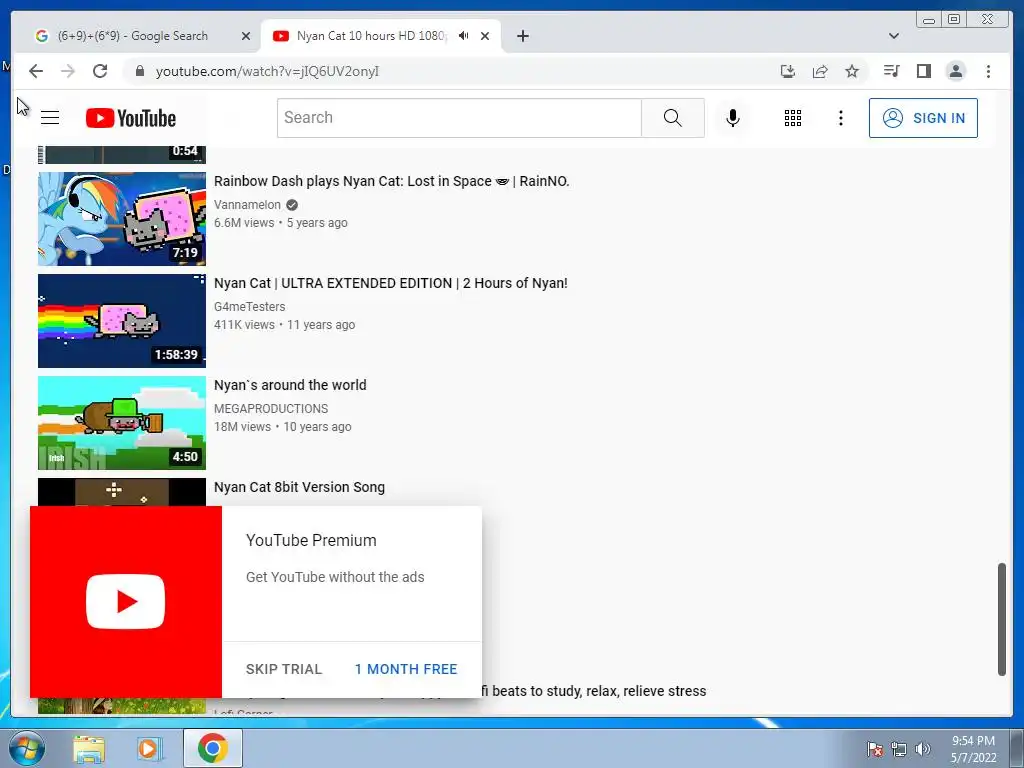Click the forward navigation arrow

click(x=68, y=71)
